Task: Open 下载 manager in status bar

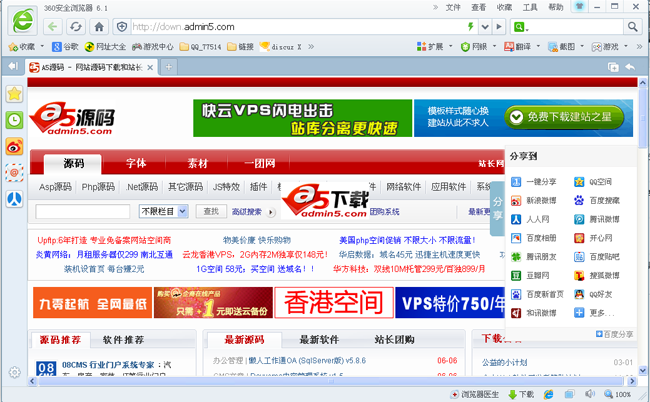Action: 521,394
